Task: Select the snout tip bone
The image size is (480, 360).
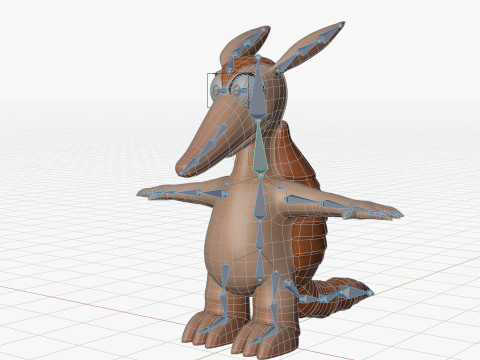Action: pyautogui.click(x=190, y=165)
